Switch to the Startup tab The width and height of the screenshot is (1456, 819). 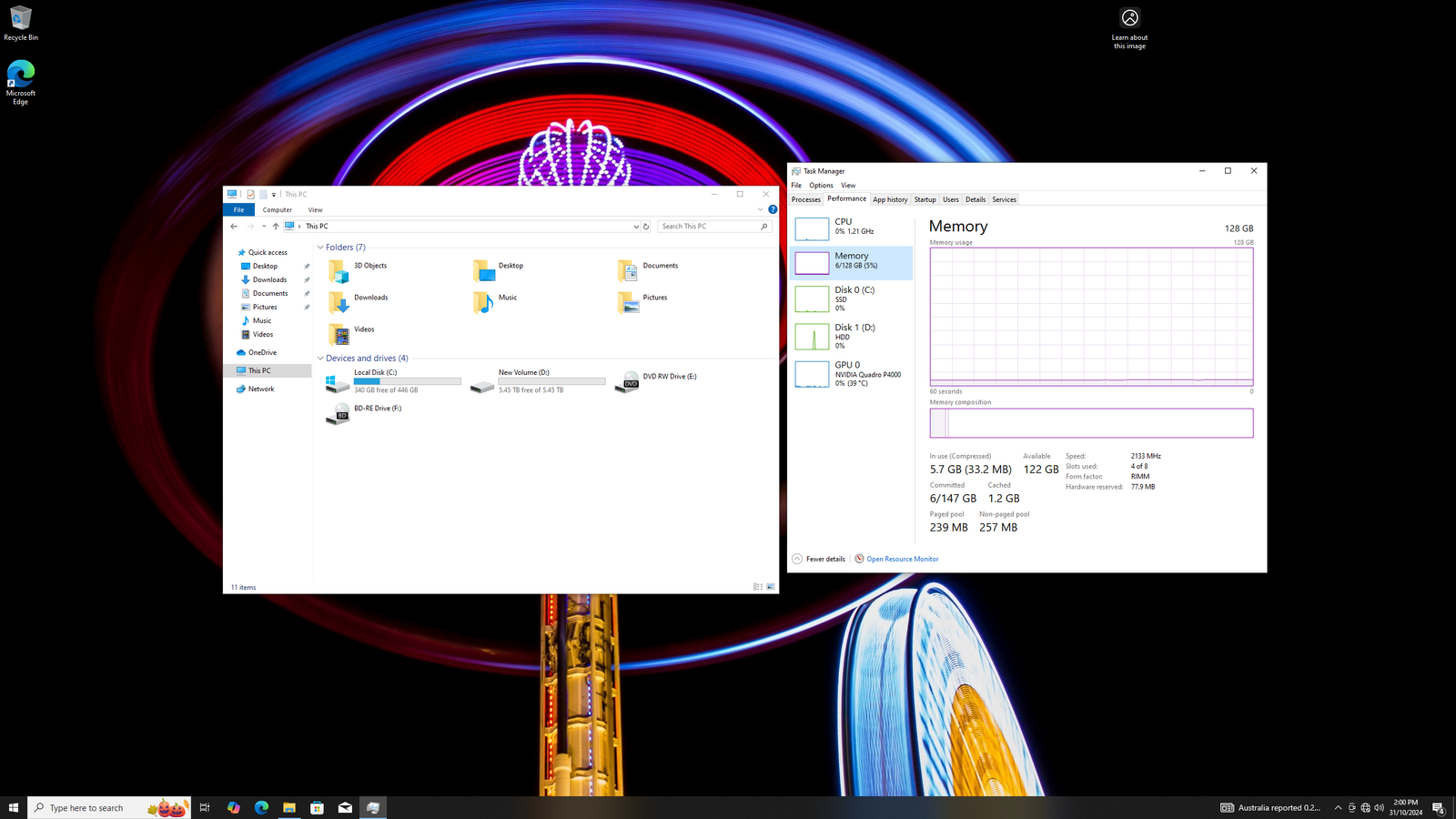[925, 199]
